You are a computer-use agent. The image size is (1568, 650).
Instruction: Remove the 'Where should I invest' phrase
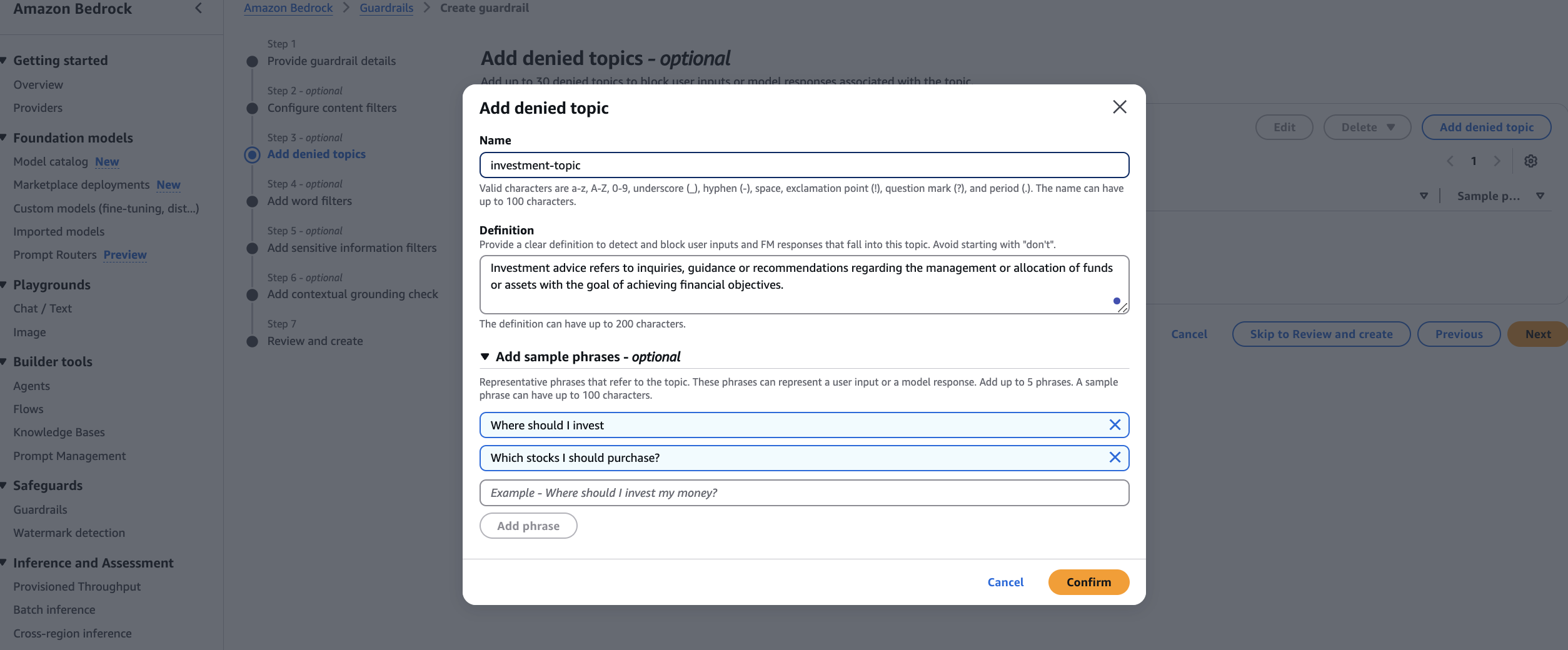[x=1114, y=425]
